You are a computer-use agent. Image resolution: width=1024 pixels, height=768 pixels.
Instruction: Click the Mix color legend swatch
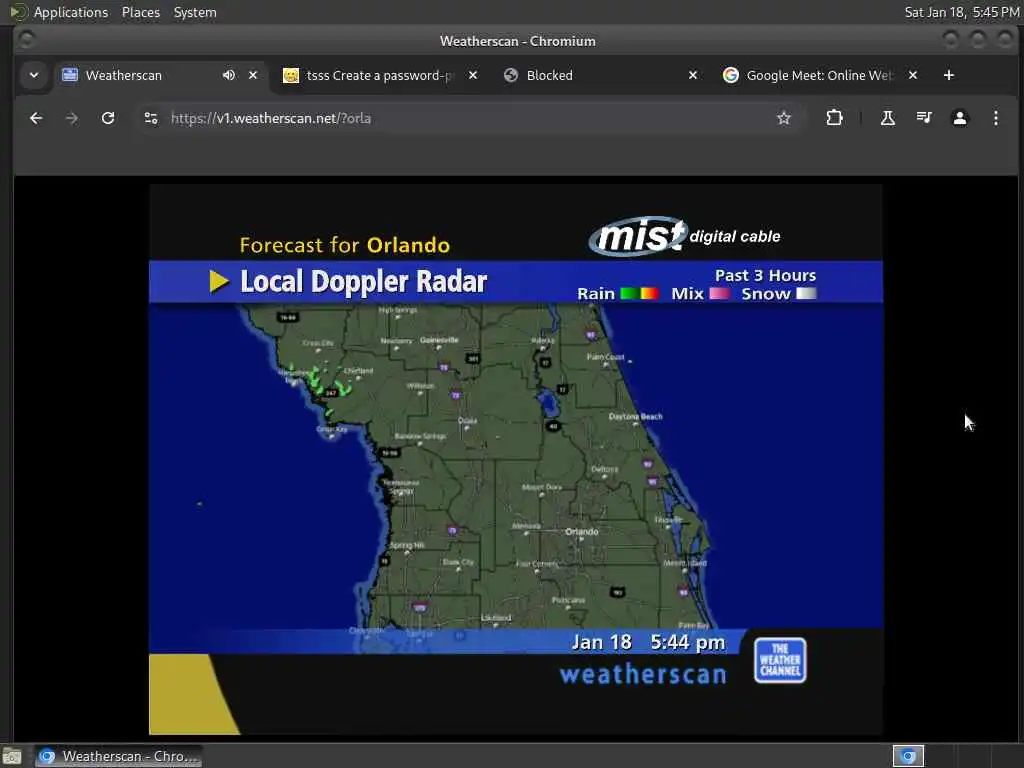click(x=719, y=293)
